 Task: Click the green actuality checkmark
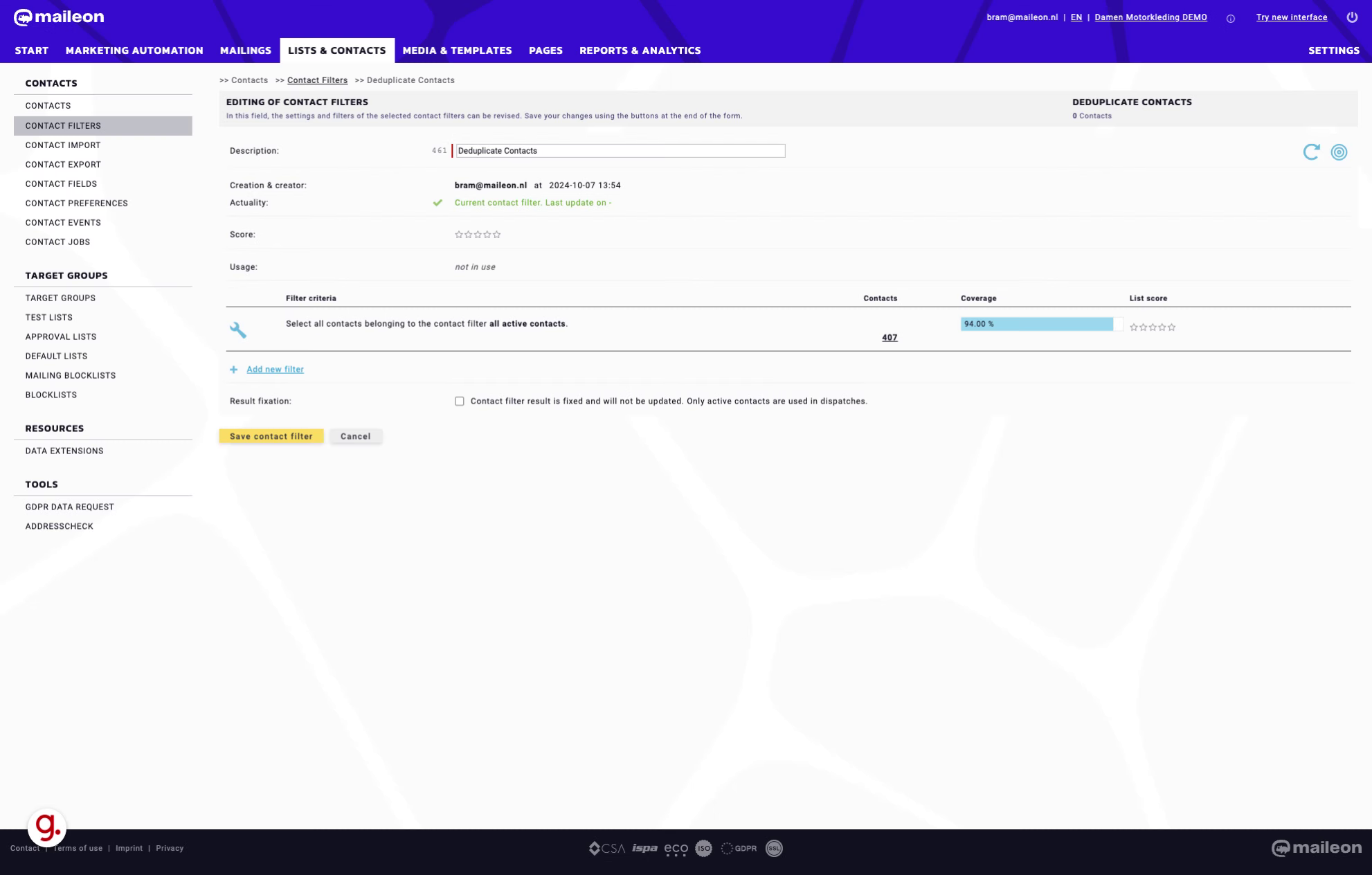pos(437,203)
